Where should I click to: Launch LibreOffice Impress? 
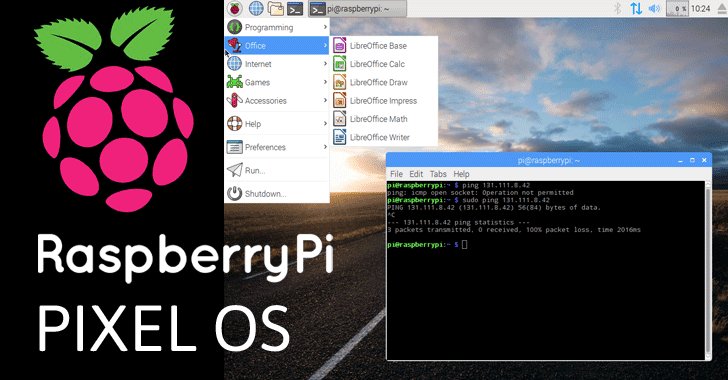(x=384, y=100)
